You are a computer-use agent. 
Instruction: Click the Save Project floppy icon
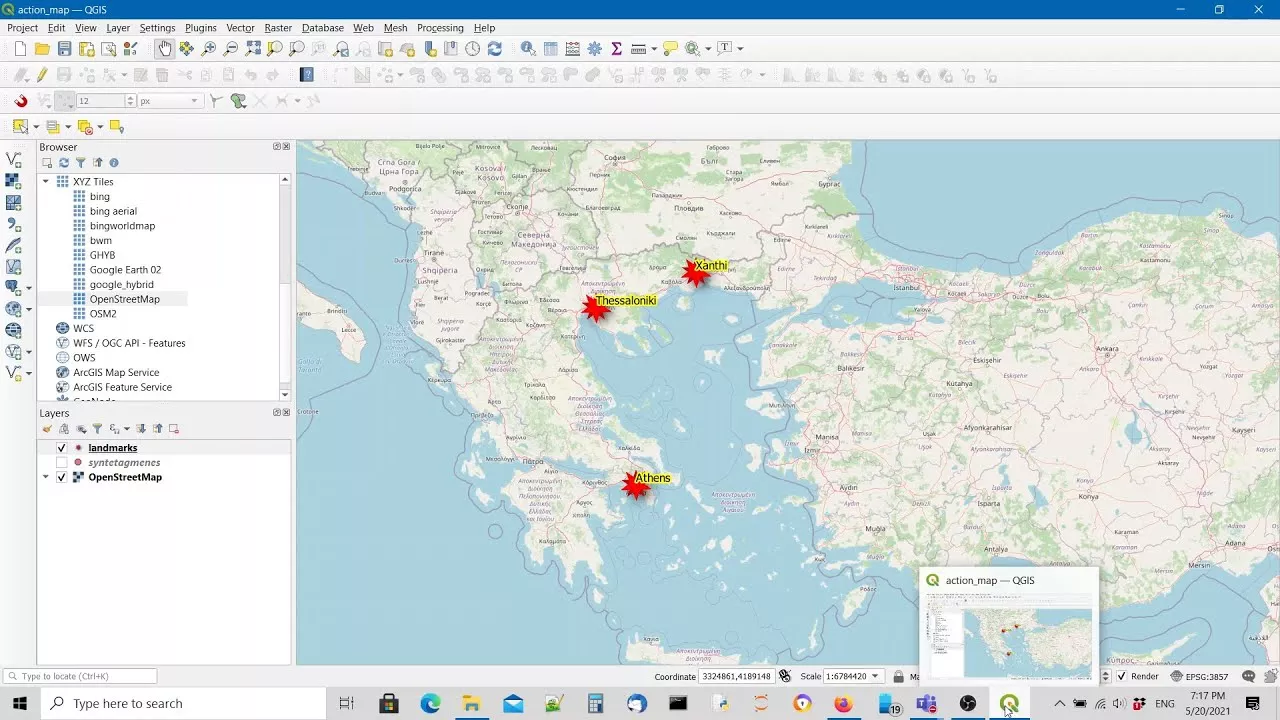64,48
